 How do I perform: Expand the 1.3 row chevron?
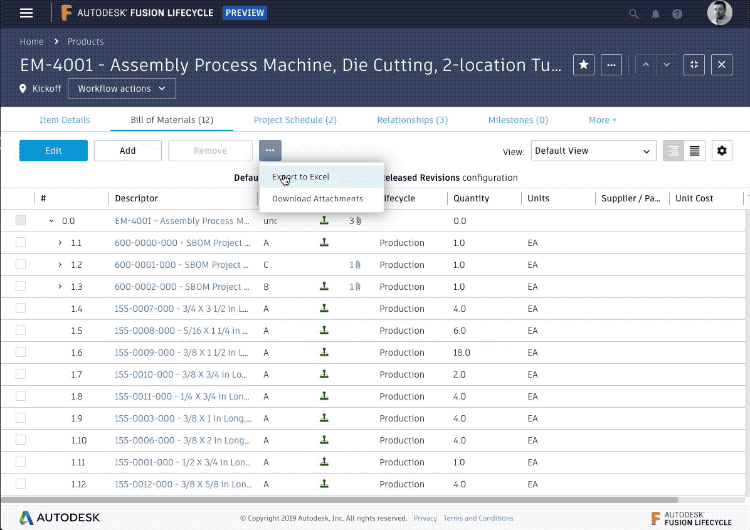point(60,287)
